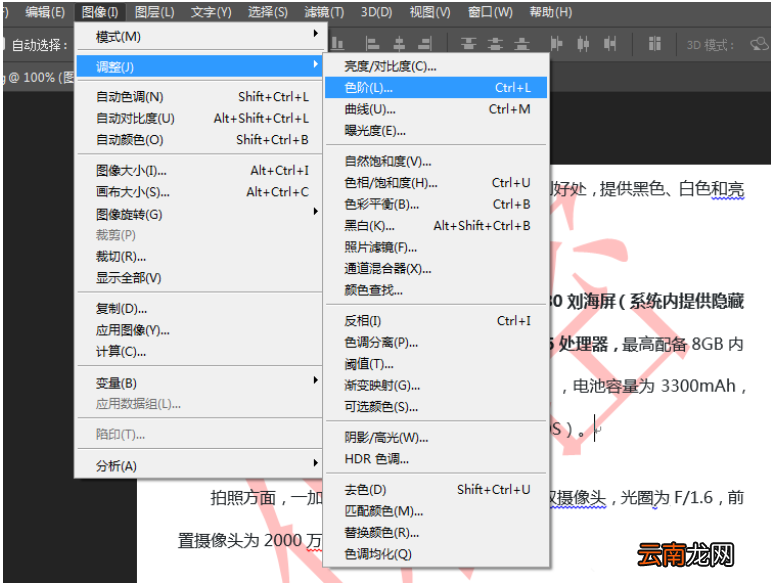Click the distribute vertical centers icon
Screen dimensions: 771x583
pos(495,44)
